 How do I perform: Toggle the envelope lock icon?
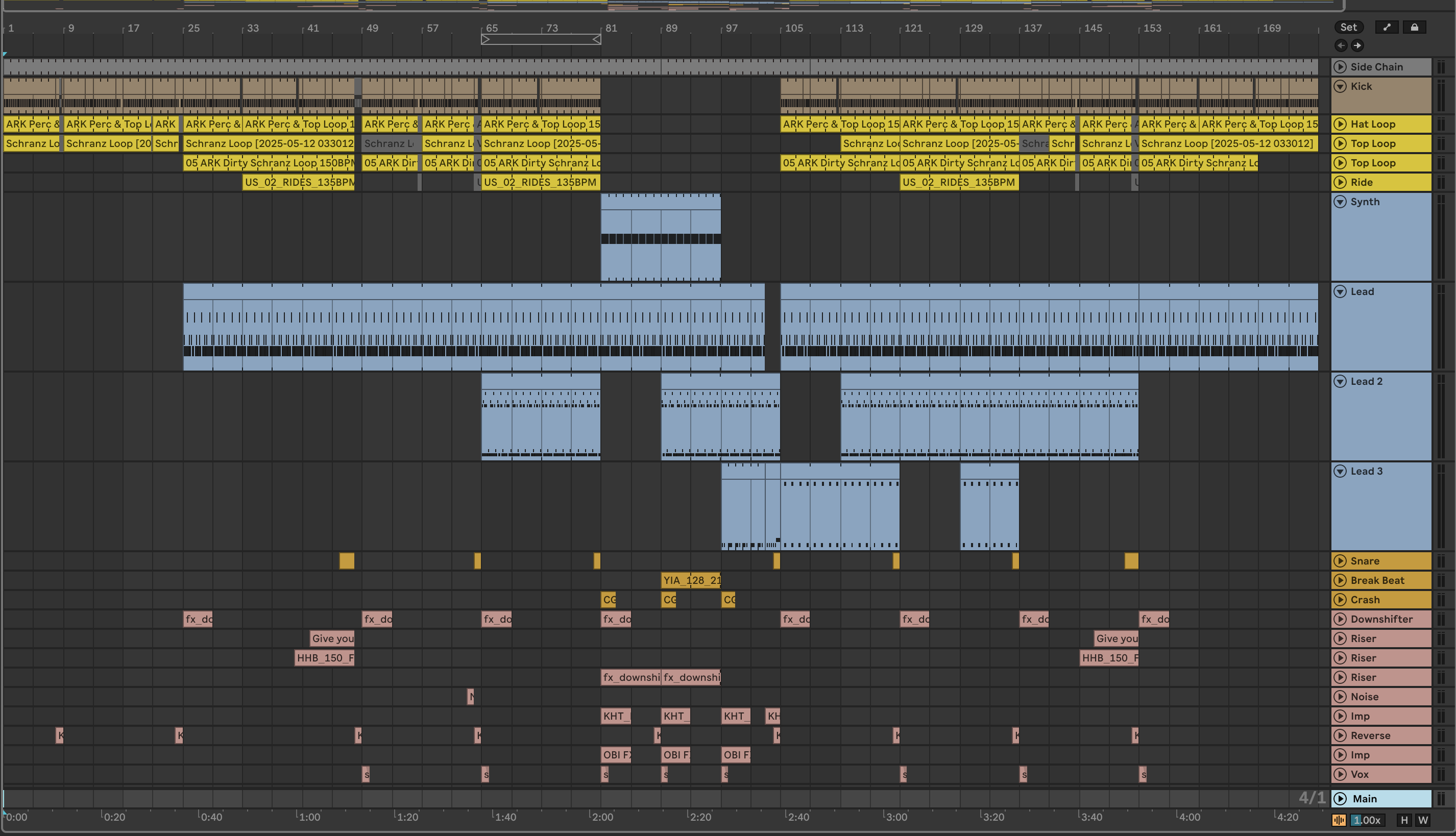click(1414, 27)
